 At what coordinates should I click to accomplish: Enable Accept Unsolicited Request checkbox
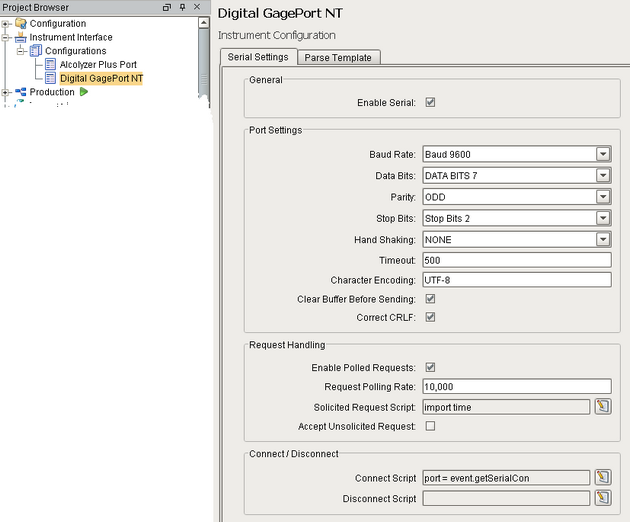pos(430,425)
